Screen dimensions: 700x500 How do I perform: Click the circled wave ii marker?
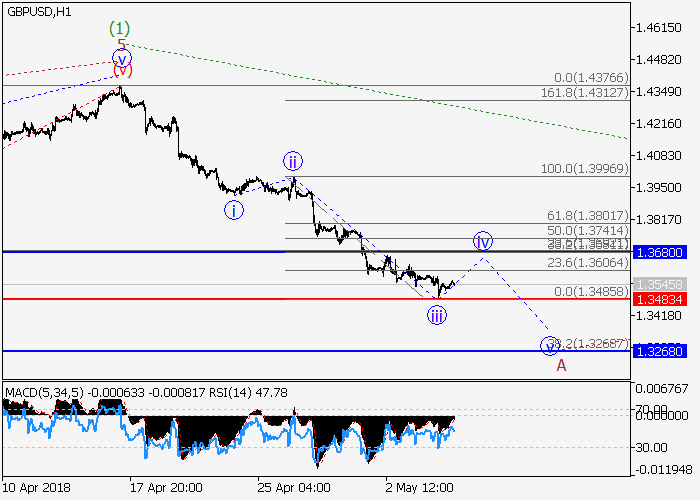pyautogui.click(x=292, y=162)
